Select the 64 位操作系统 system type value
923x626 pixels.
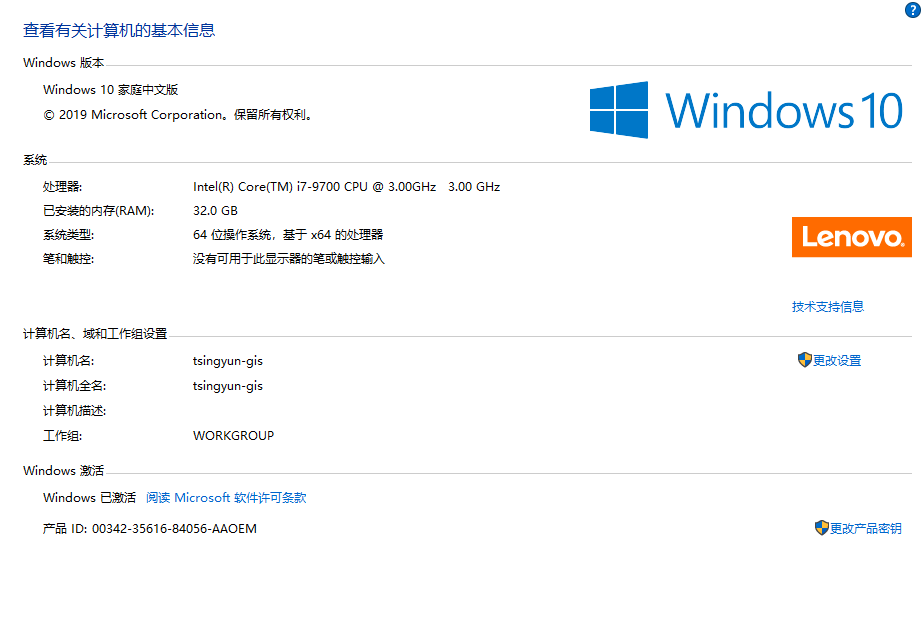288,235
